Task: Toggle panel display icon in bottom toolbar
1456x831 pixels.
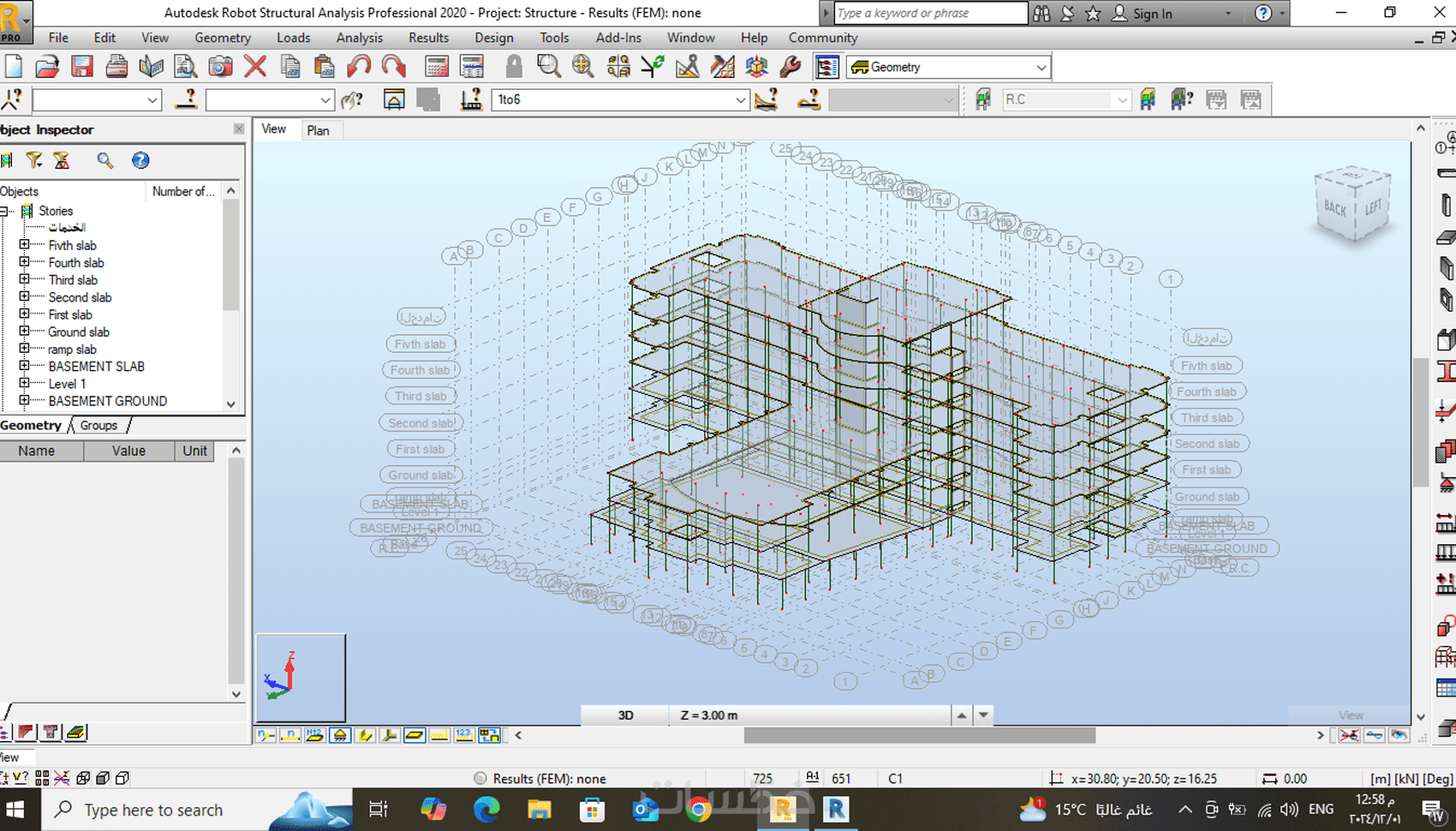Action: [415, 735]
